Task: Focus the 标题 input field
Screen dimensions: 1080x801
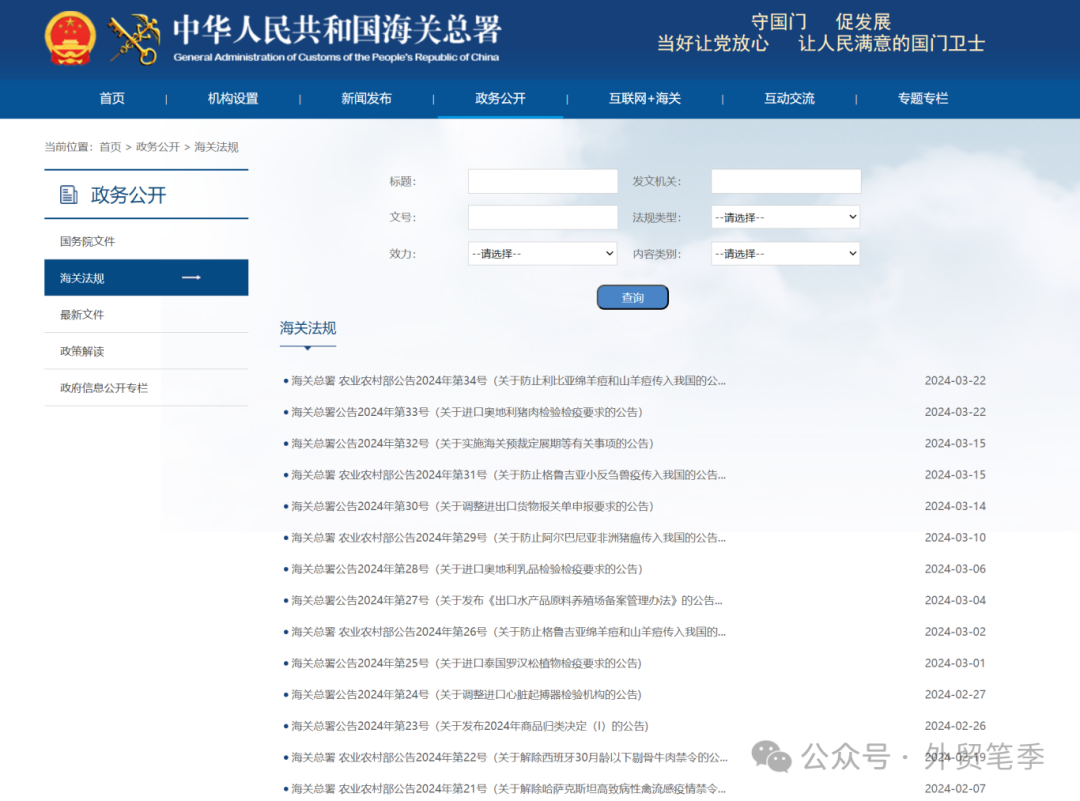Action: (543, 181)
